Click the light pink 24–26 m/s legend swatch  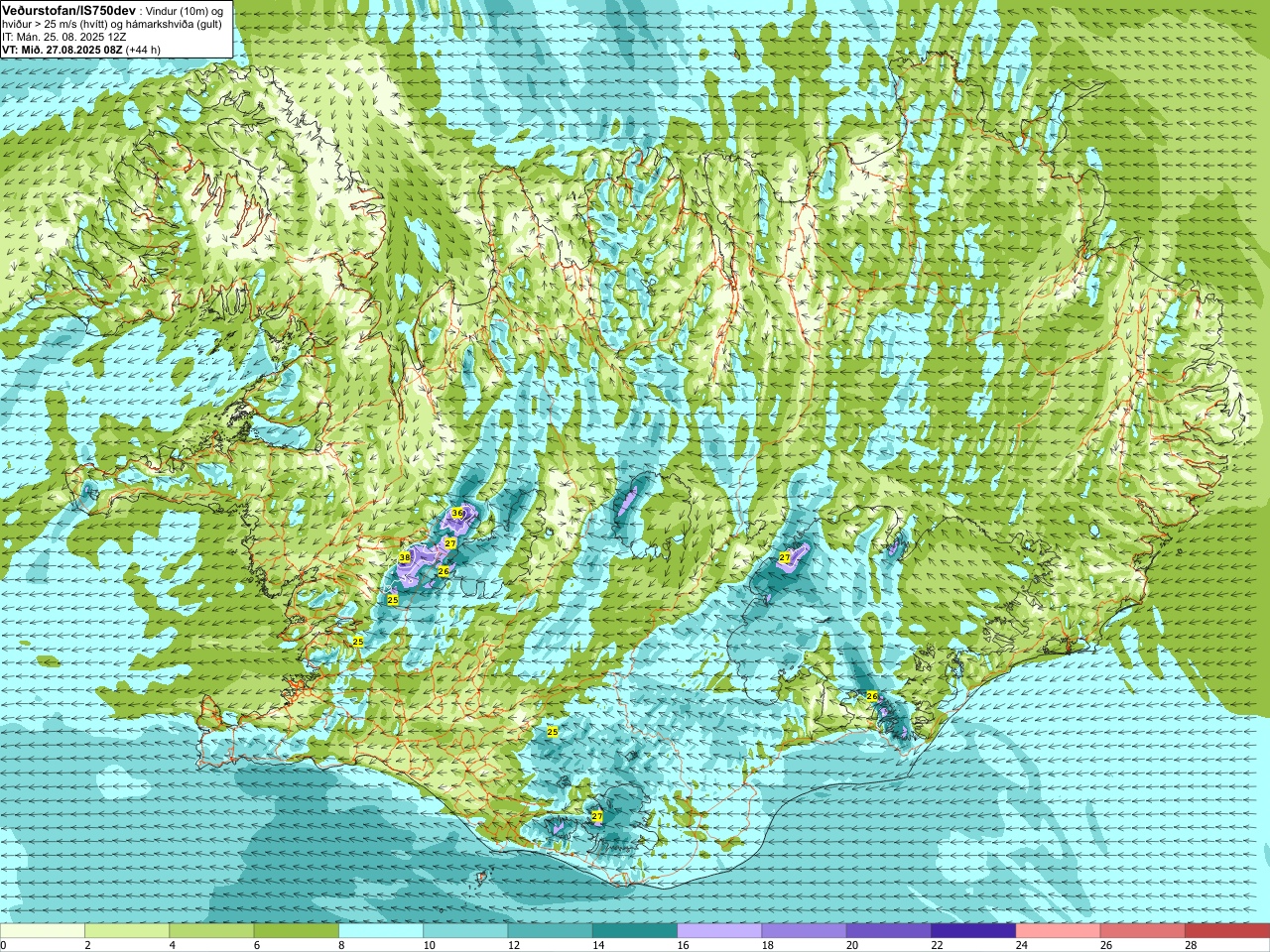pos(1059,931)
